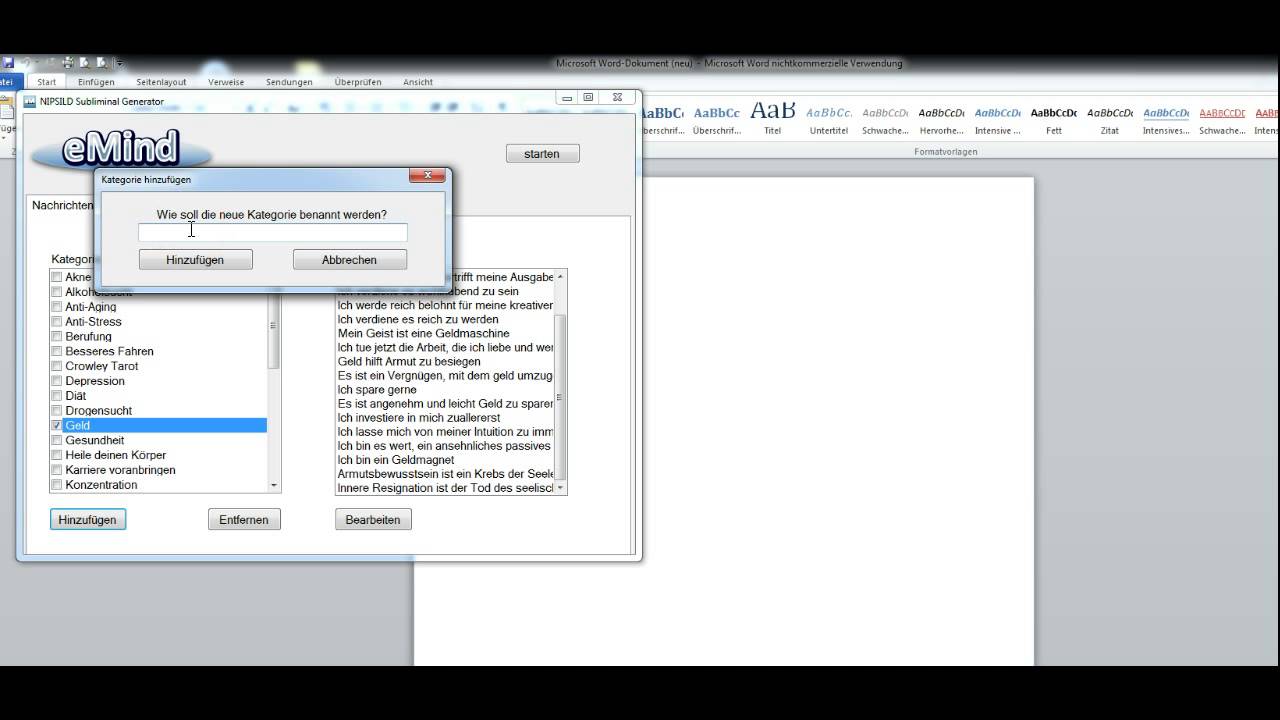Switch to Word's Ansicht tab
This screenshot has width=1280, height=720.
(x=418, y=82)
